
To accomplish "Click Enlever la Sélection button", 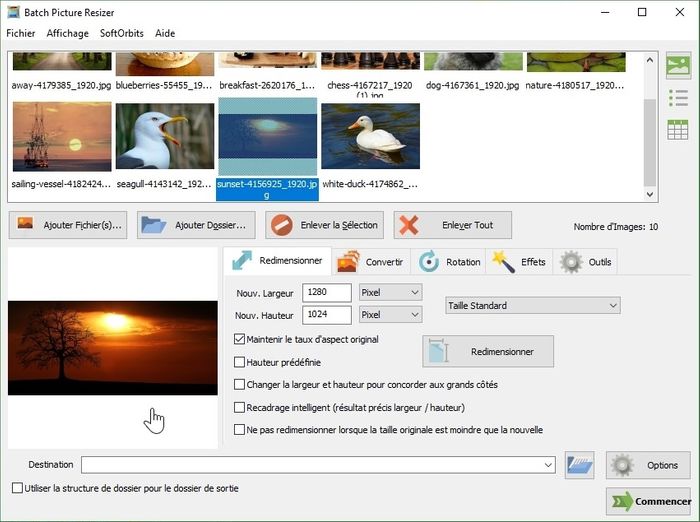I will [x=325, y=225].
